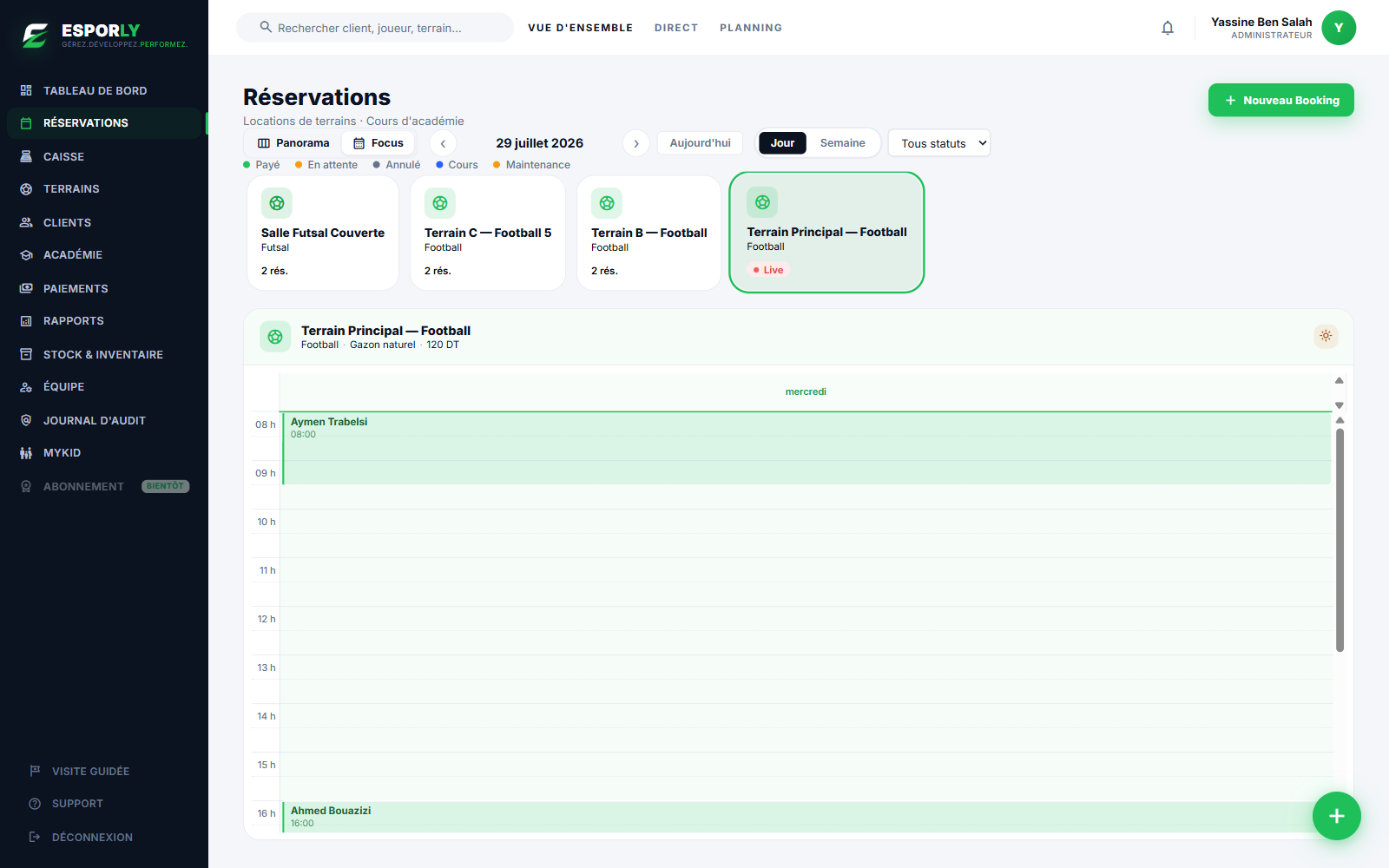This screenshot has width=1389, height=868.
Task: Open the Direct tab
Action: (x=676, y=28)
